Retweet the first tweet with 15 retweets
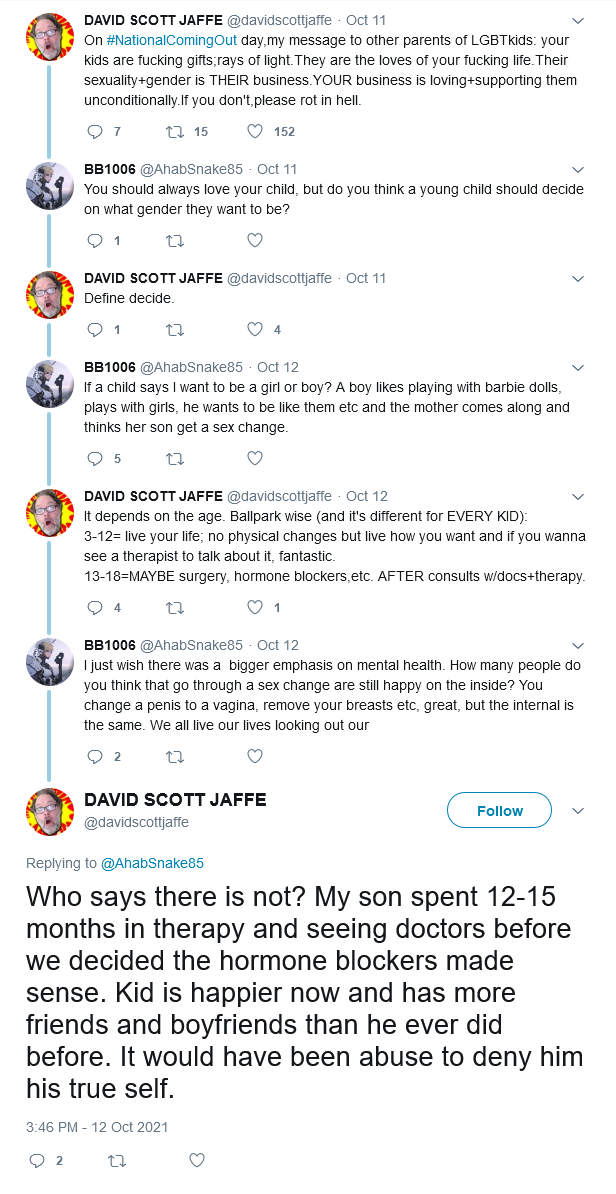Viewport: 616px width, 1194px height. point(174,132)
